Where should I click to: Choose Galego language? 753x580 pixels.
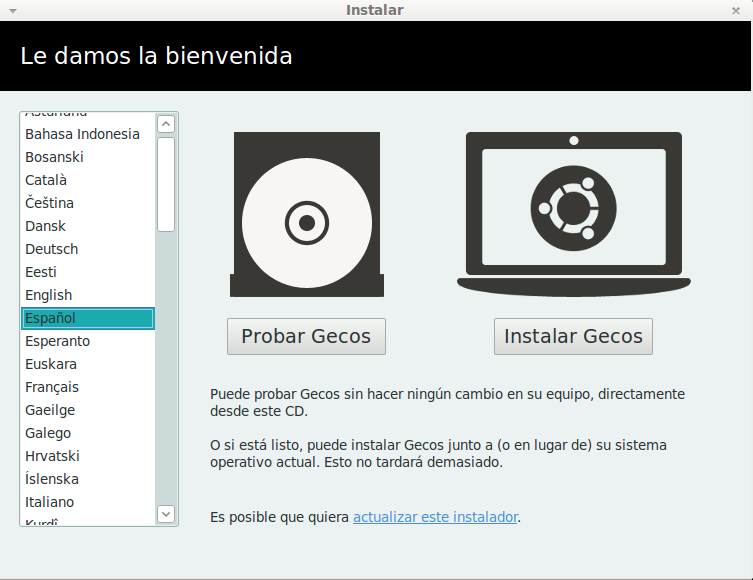(88, 433)
